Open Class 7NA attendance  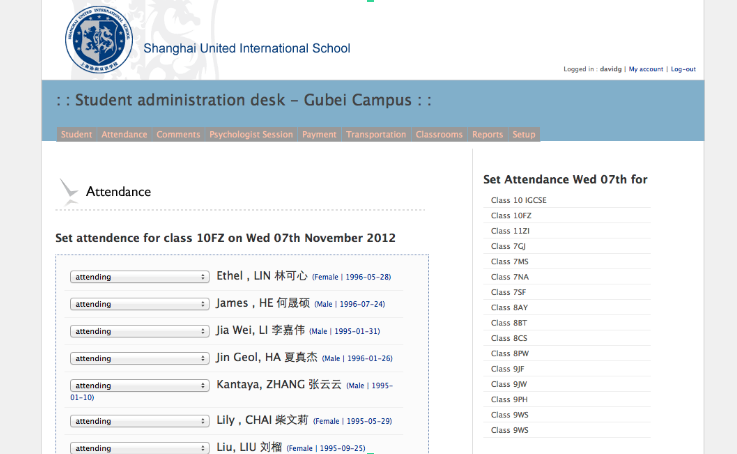coord(510,277)
